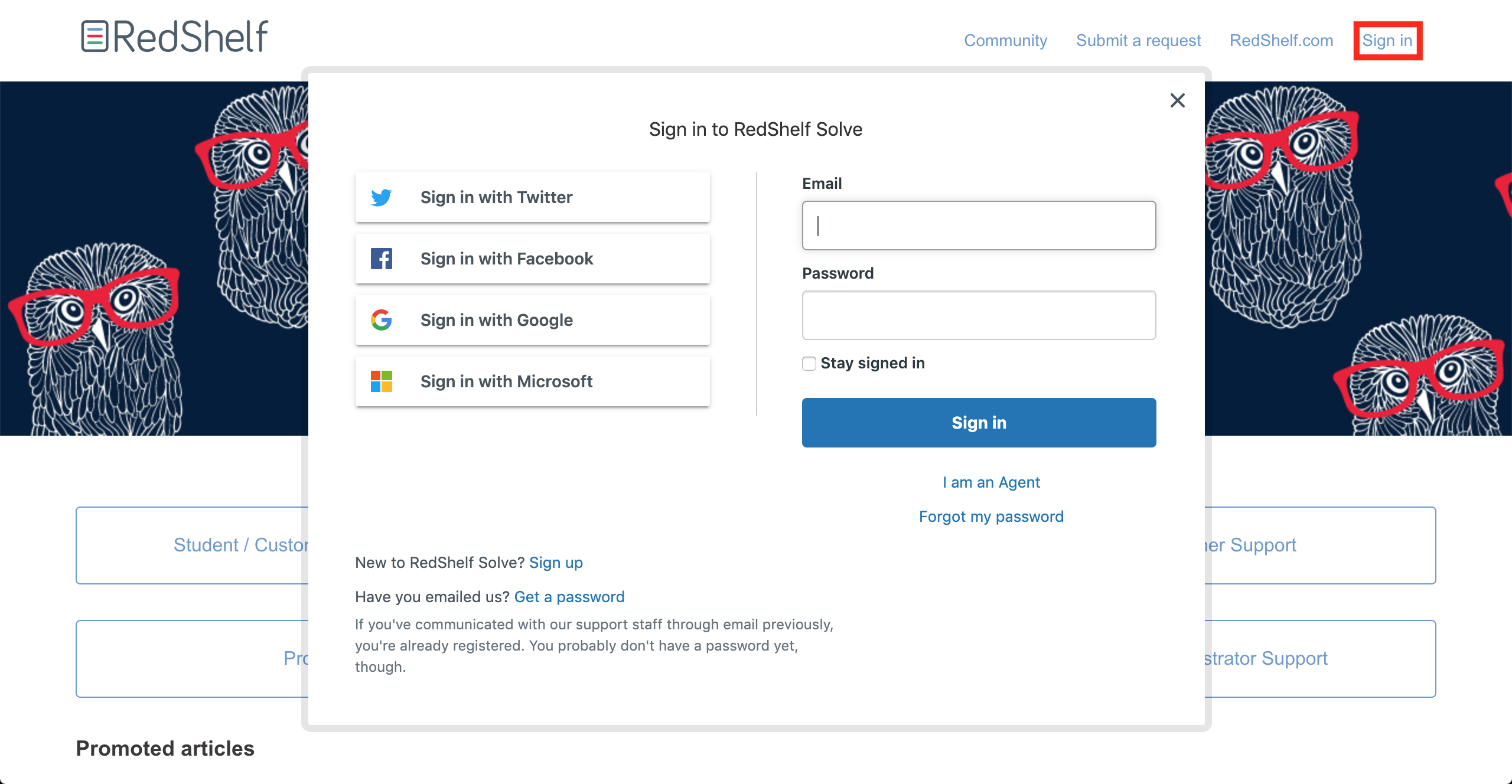Focus the Email input field
The image size is (1512, 784).
pos(979,226)
